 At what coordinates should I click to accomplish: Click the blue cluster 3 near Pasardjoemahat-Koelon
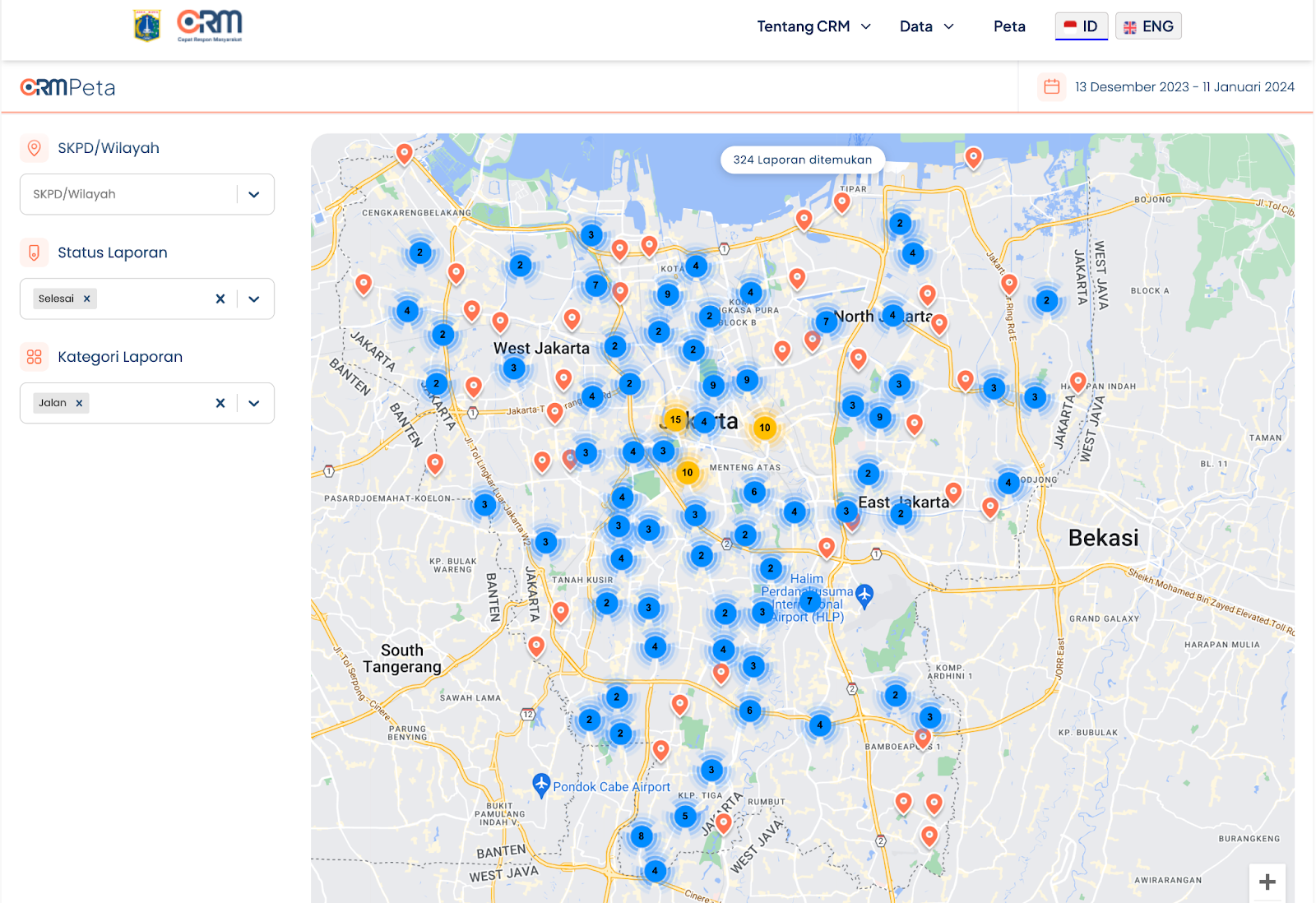click(x=484, y=505)
